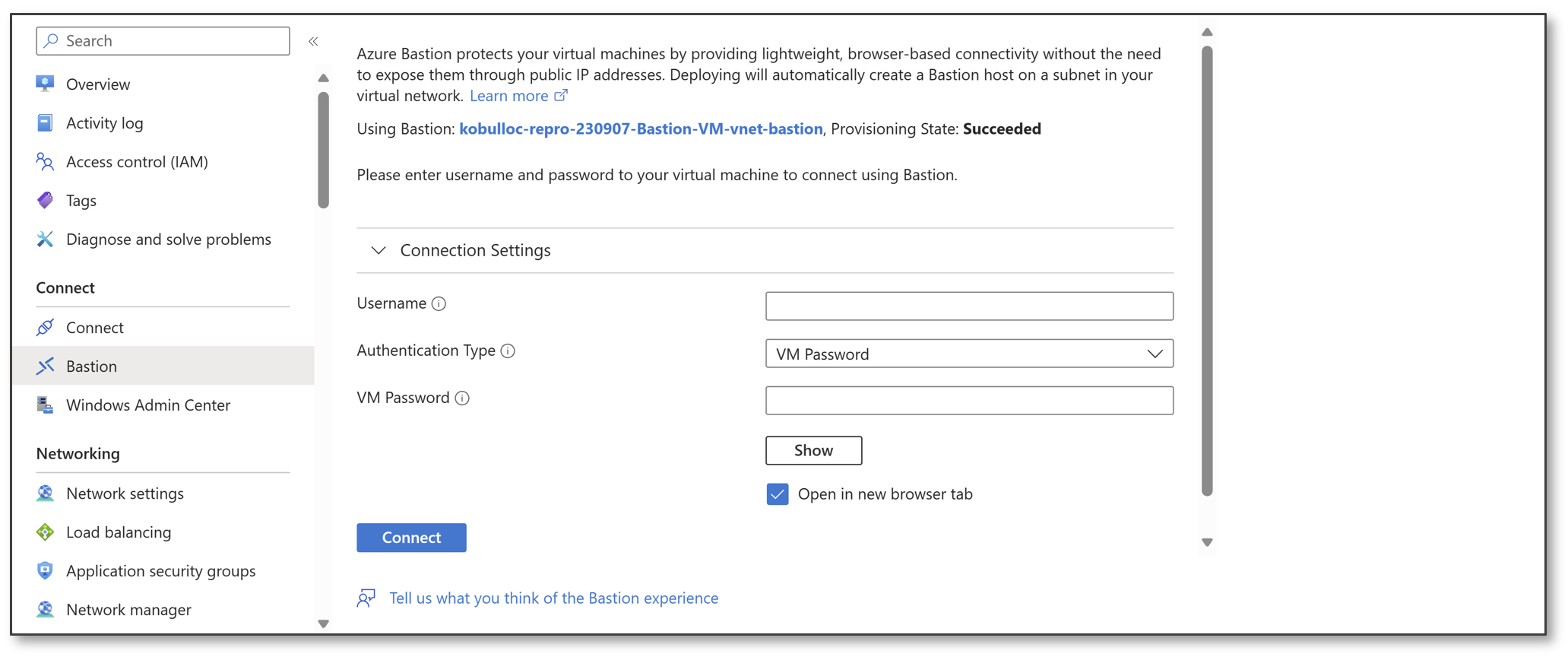
Task: Click the blue Connect button
Action: pyautogui.click(x=411, y=538)
